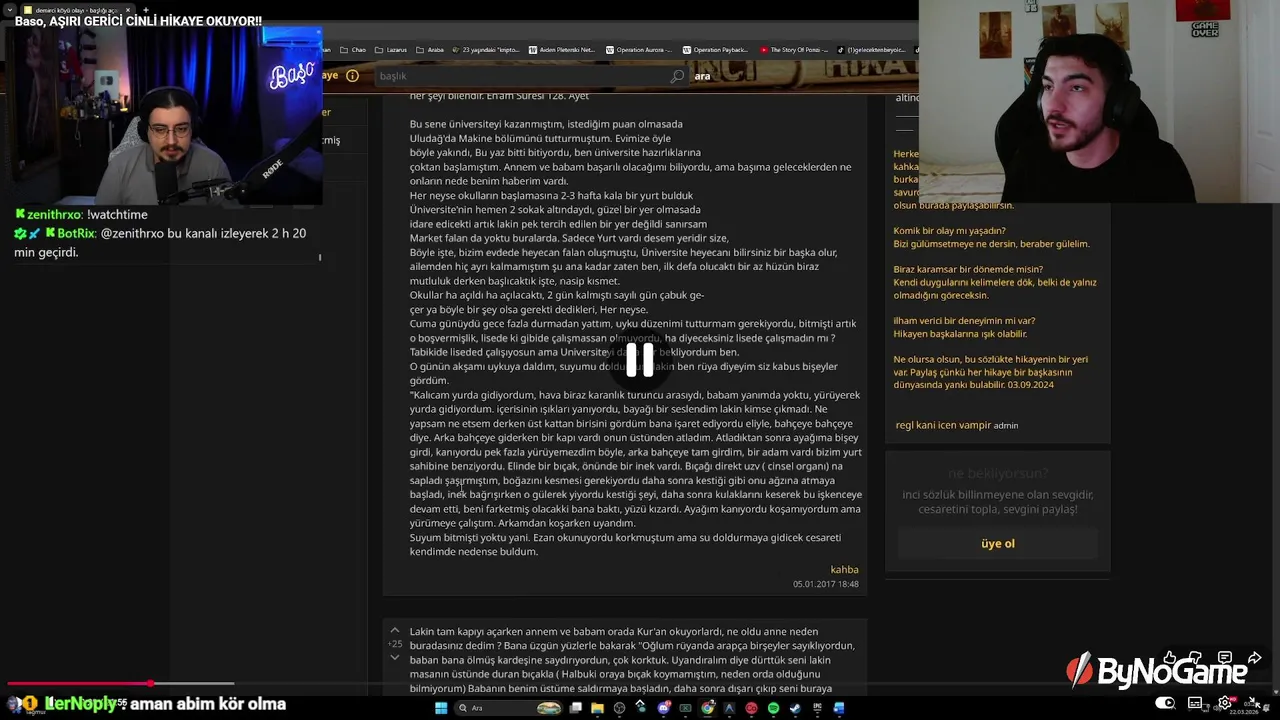Open the video comments panel icon
The height and width of the screenshot is (720, 1280).
1224,657
